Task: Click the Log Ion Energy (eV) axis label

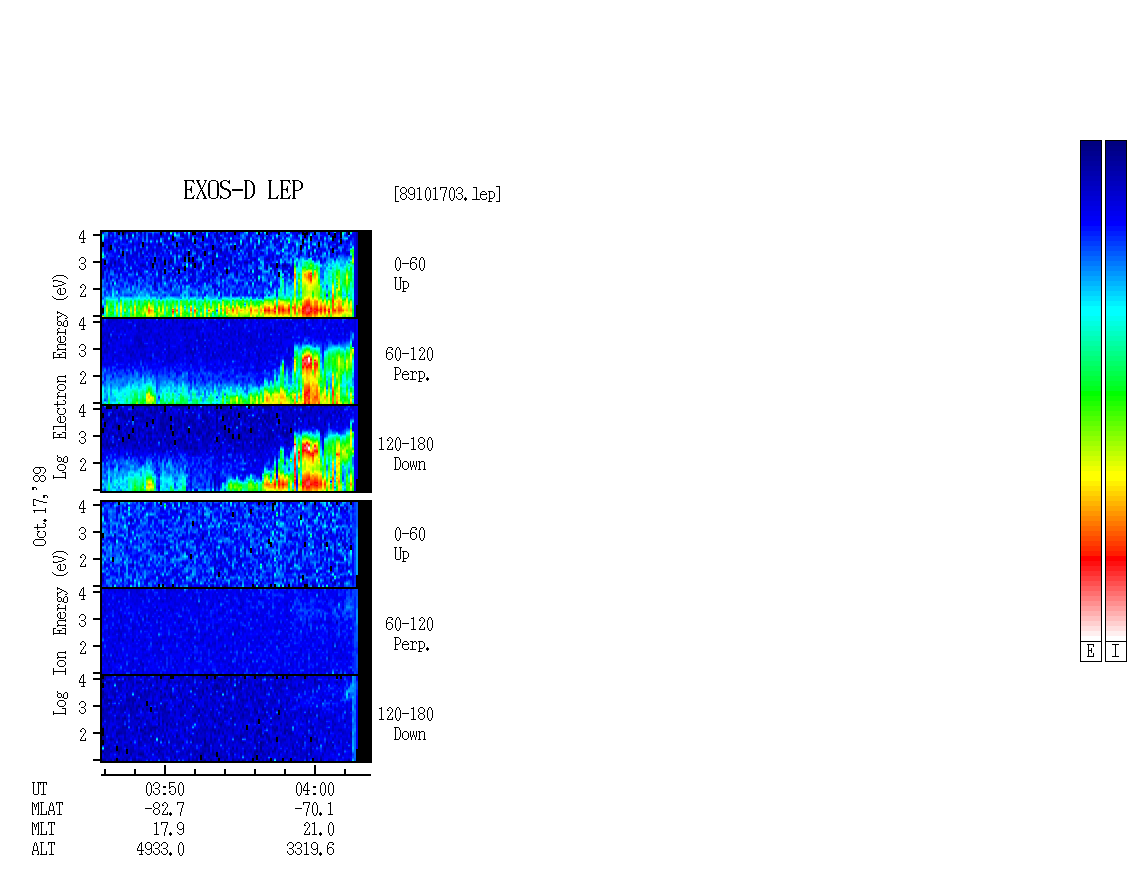Action: point(61,633)
